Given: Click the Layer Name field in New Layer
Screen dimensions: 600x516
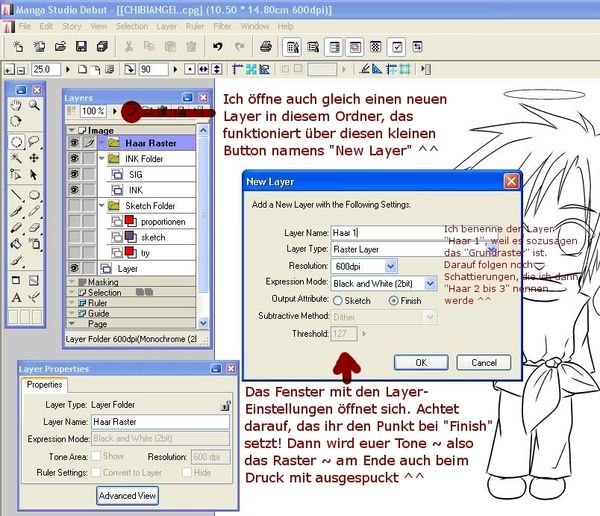Looking at the screenshot, I should click(415, 233).
